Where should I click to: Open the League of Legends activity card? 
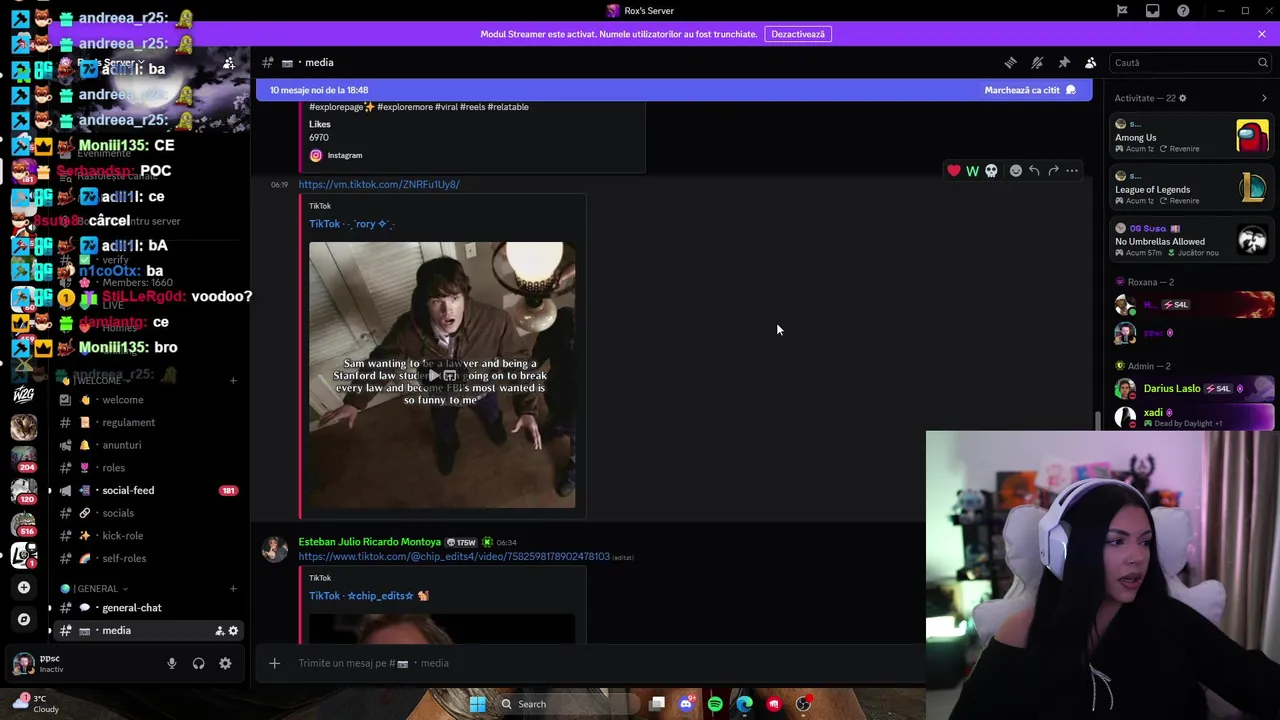[1192, 188]
